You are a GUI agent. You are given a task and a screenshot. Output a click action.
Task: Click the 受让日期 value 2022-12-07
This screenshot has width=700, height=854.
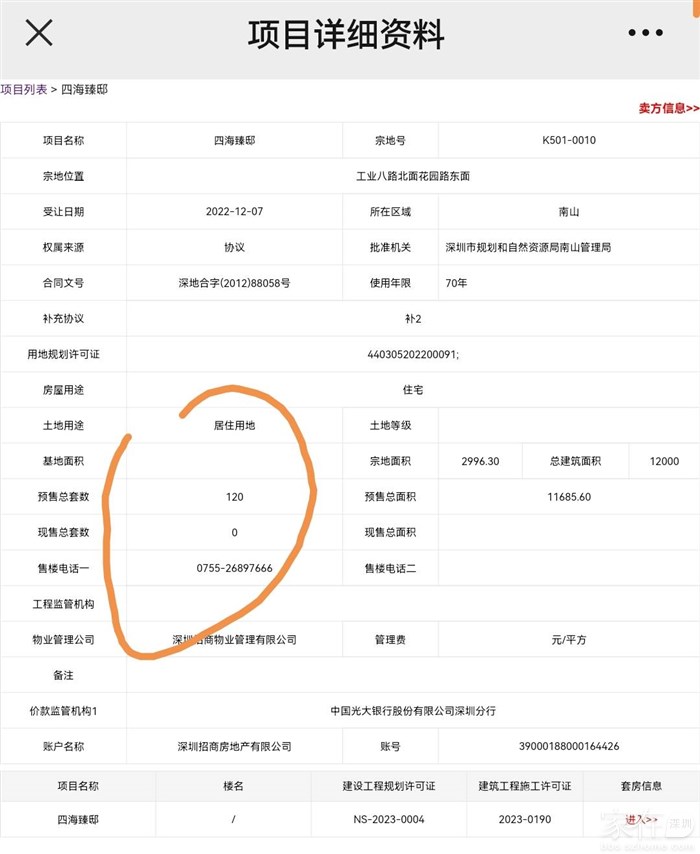pyautogui.click(x=235, y=212)
